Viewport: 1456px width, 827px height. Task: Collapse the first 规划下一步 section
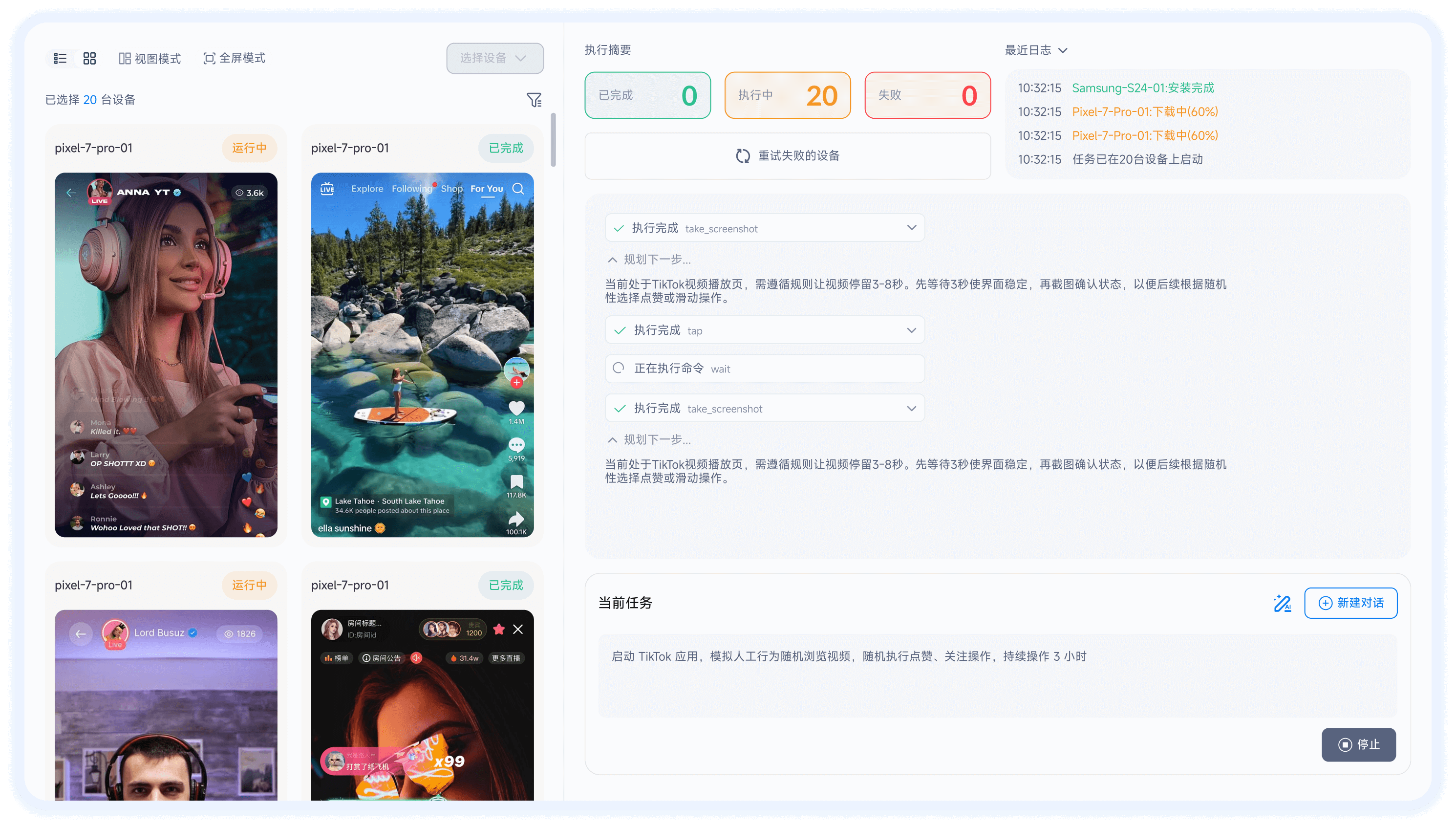click(613, 260)
